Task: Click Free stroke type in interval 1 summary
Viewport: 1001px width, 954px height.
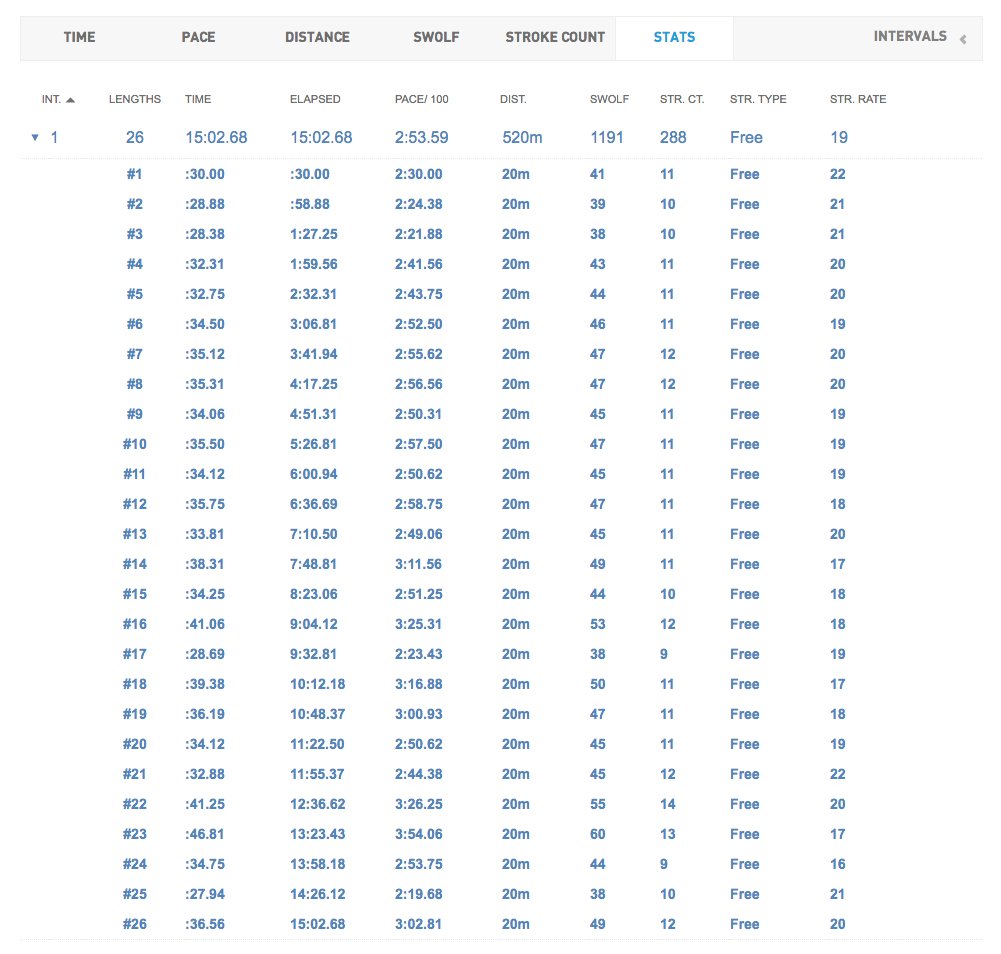Action: pos(746,137)
